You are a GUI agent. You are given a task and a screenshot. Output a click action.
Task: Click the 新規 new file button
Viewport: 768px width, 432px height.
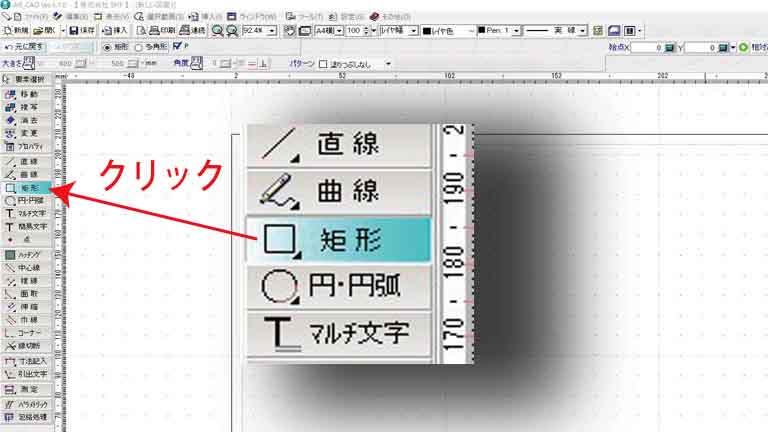16,30
